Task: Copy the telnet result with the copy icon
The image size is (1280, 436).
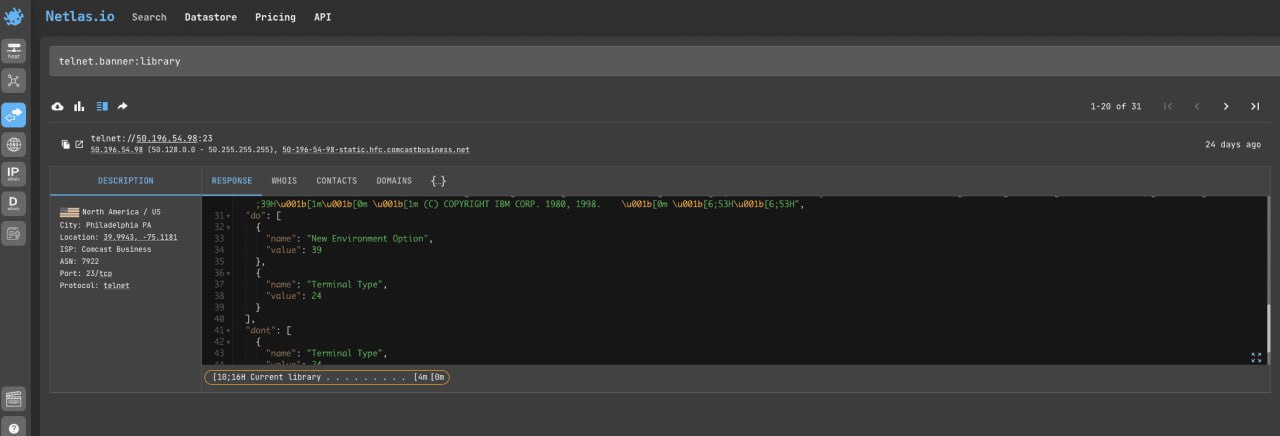Action: pyautogui.click(x=65, y=144)
